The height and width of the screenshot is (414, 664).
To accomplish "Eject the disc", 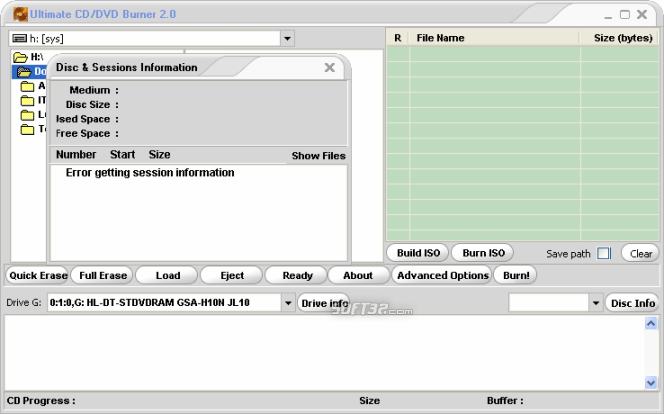I will pyautogui.click(x=232, y=276).
